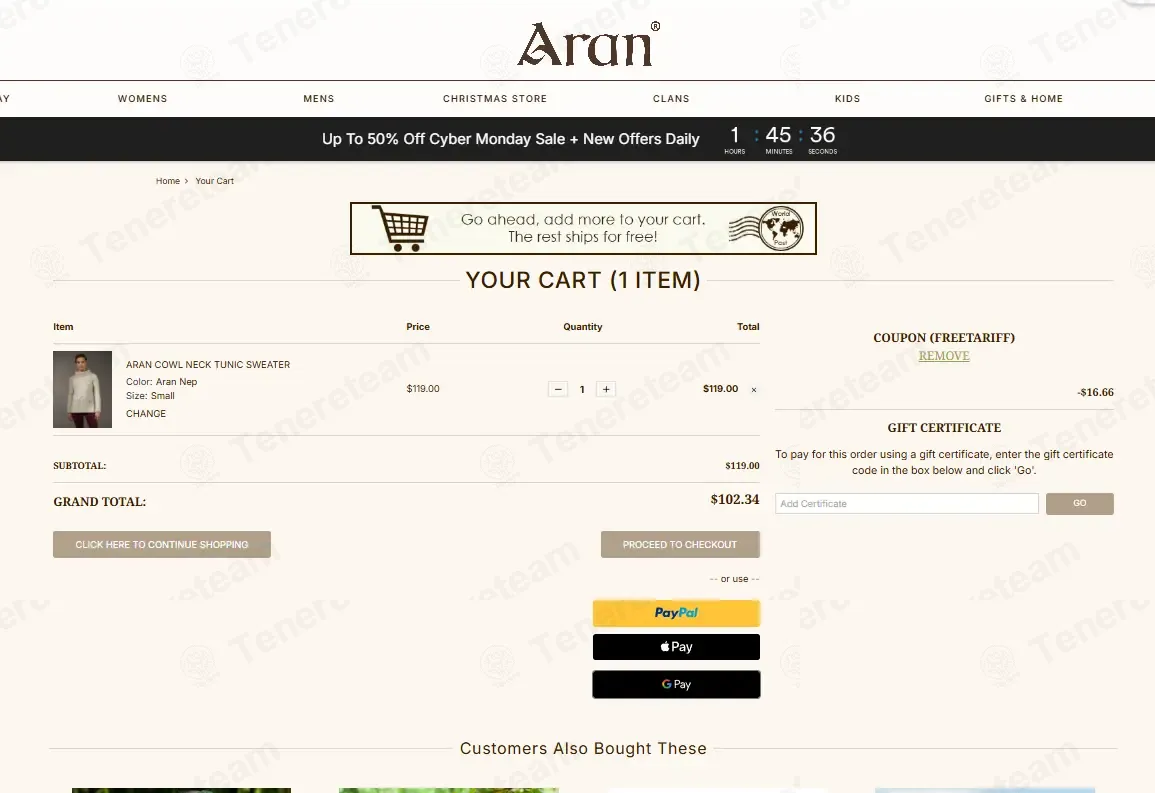Click GO to apply gift certificate

pyautogui.click(x=1079, y=504)
